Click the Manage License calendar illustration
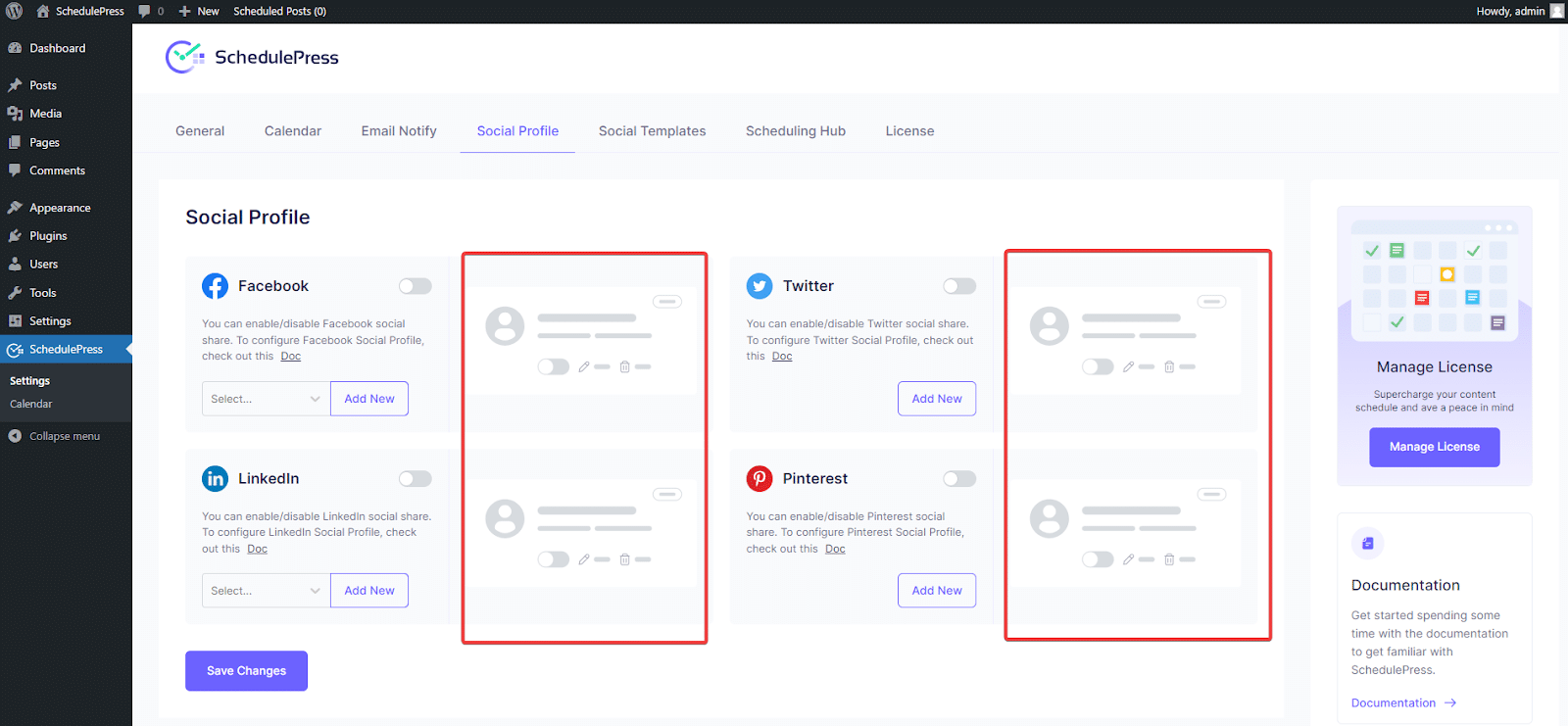 pos(1435,280)
